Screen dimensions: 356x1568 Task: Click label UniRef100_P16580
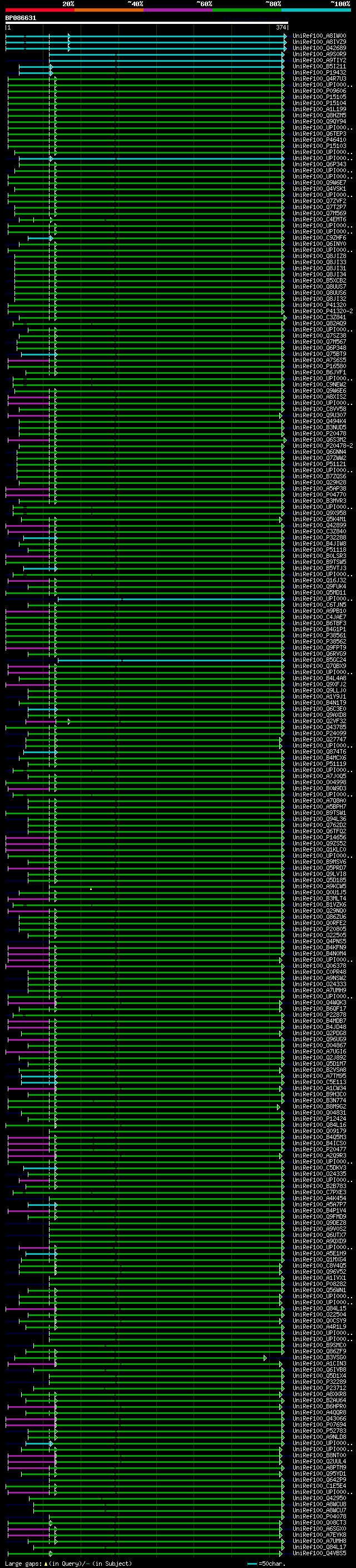pyautogui.click(x=319, y=367)
